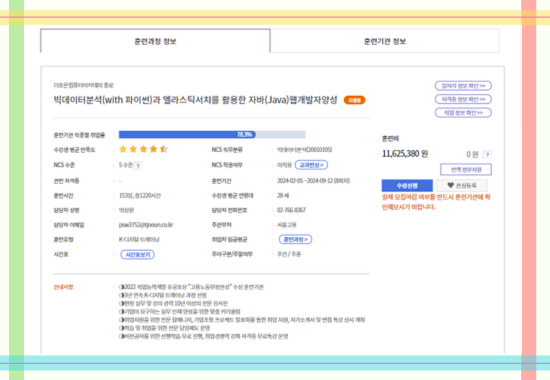
Task: Open the 교과편성 link button
Action: tap(311, 165)
